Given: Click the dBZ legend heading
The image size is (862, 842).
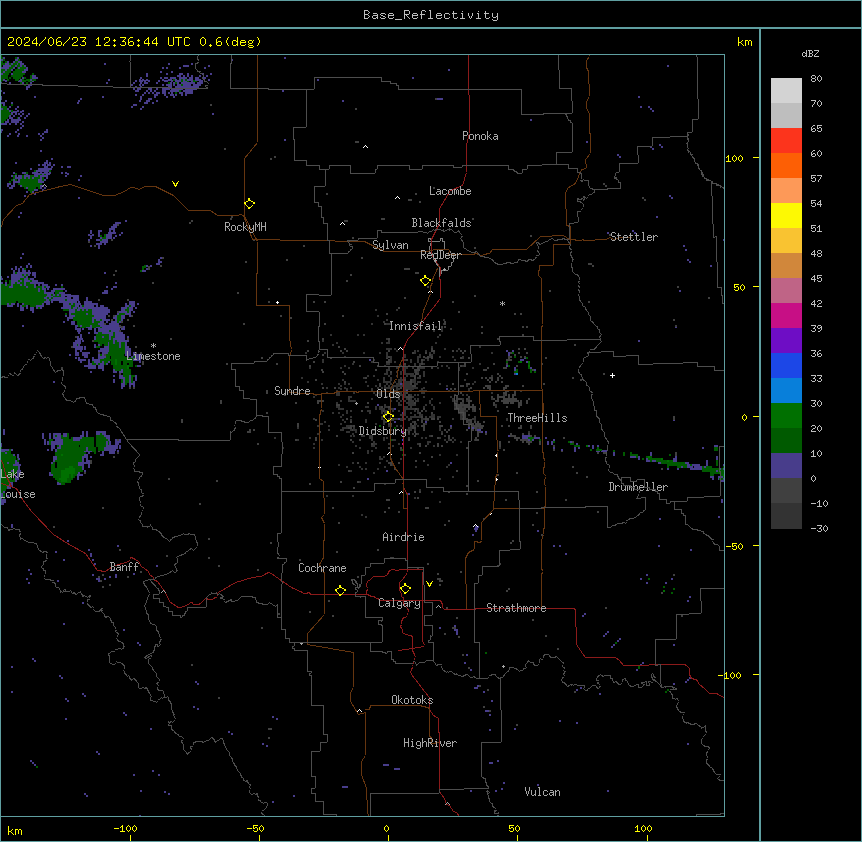Looking at the screenshot, I should point(810,54).
